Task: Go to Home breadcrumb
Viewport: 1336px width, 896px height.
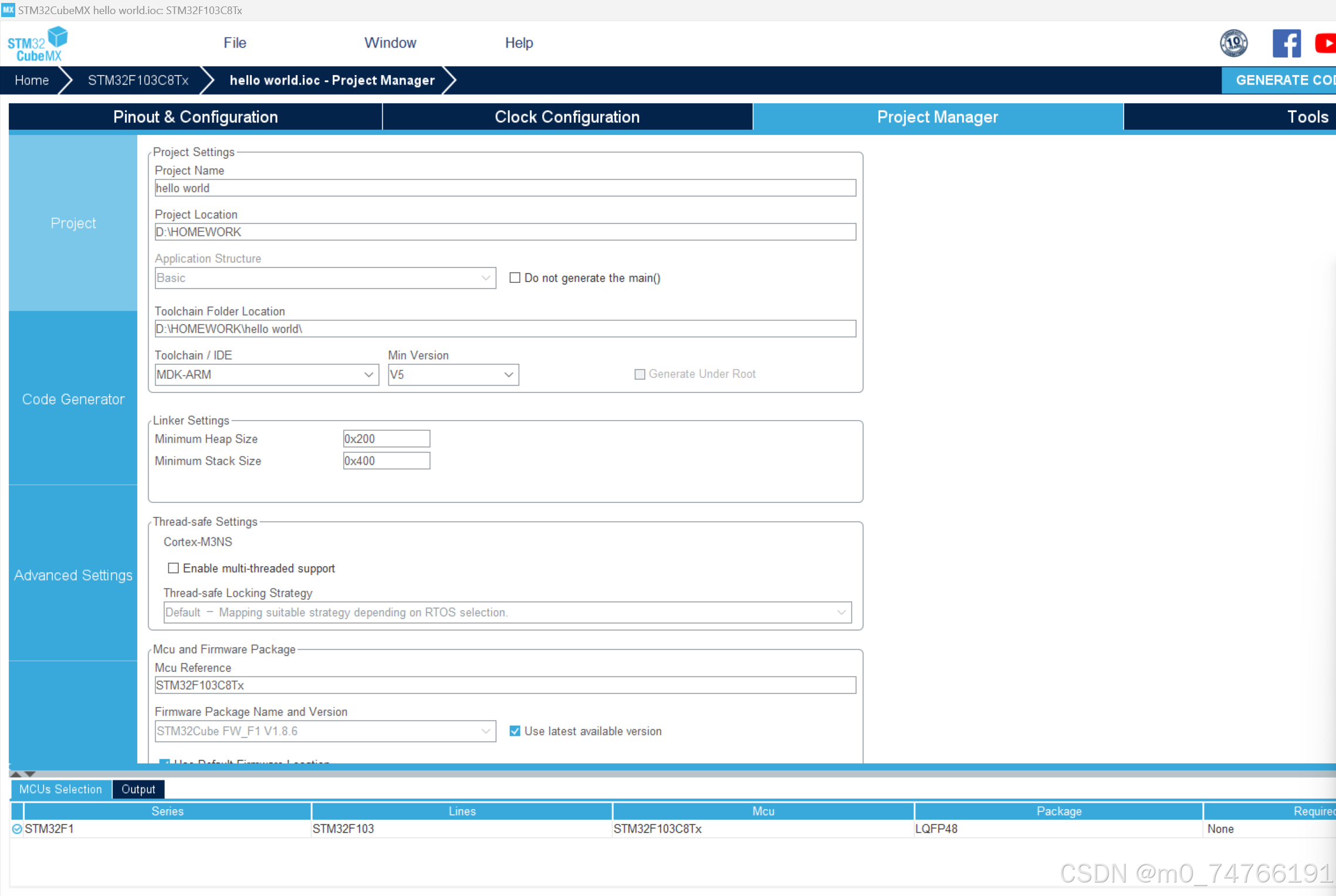Action: click(x=32, y=80)
